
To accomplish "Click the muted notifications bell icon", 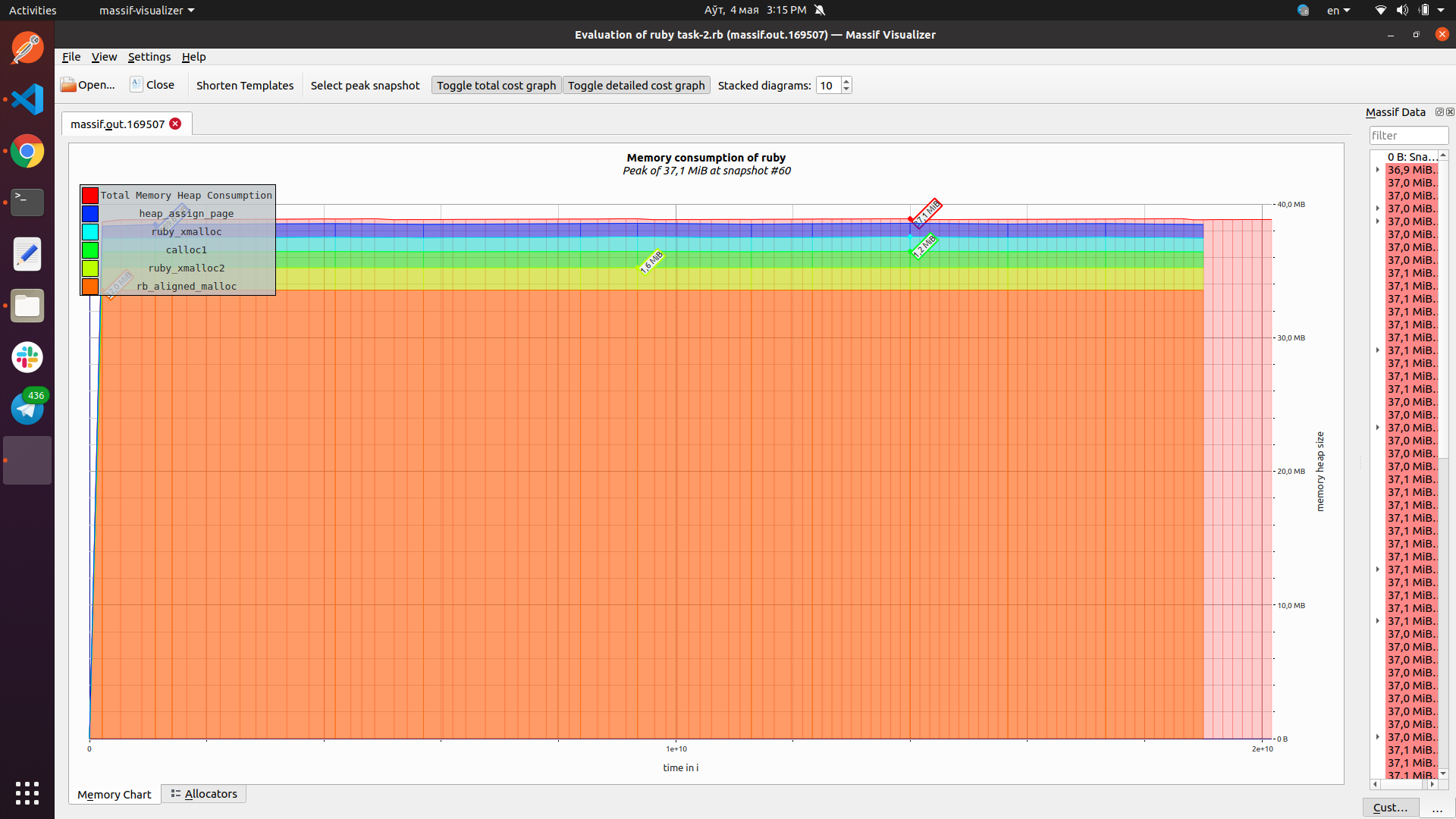I will coord(820,10).
